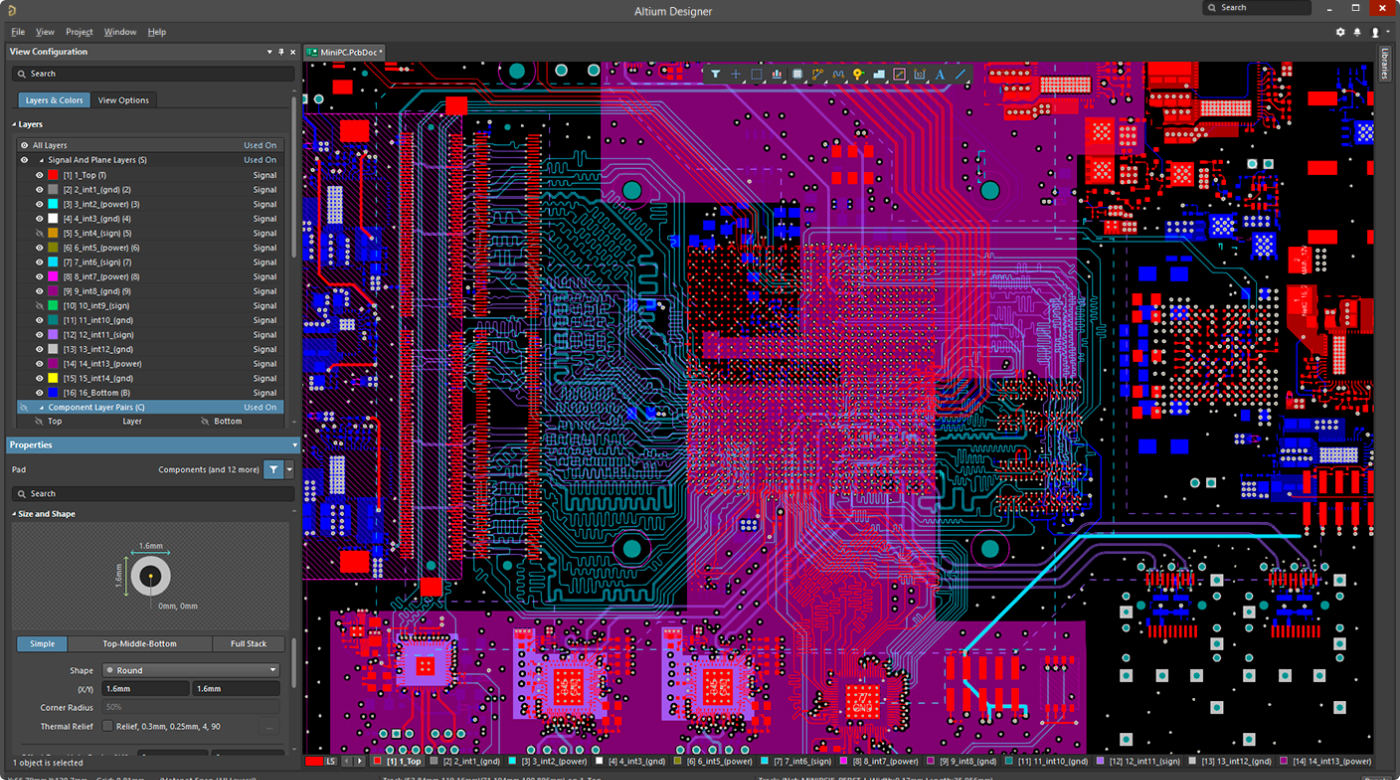Show the hidden 10_int9_(sign) layer
This screenshot has width=1400, height=780.
40,306
